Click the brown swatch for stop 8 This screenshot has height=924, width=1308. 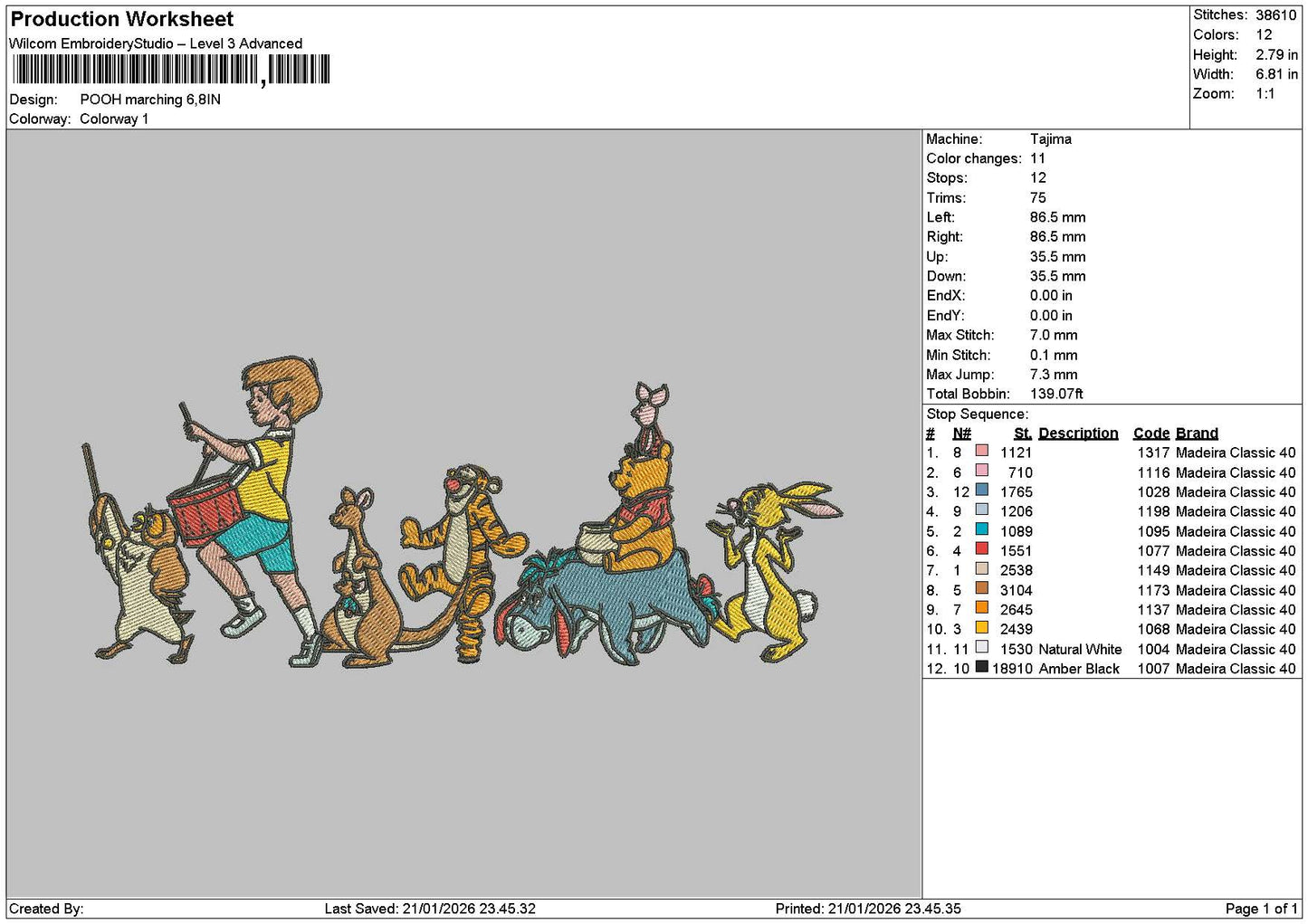pyautogui.click(x=982, y=588)
